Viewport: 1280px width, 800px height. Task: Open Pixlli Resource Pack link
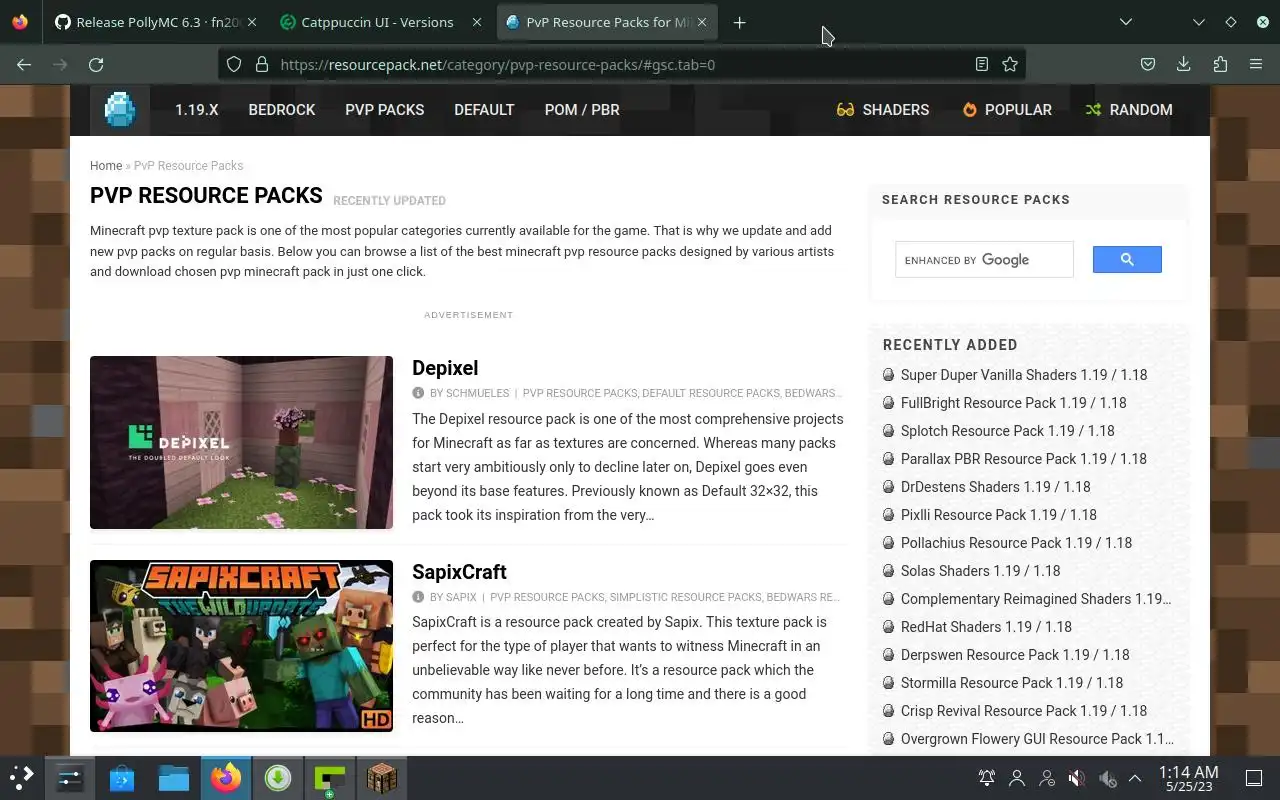pos(998,515)
